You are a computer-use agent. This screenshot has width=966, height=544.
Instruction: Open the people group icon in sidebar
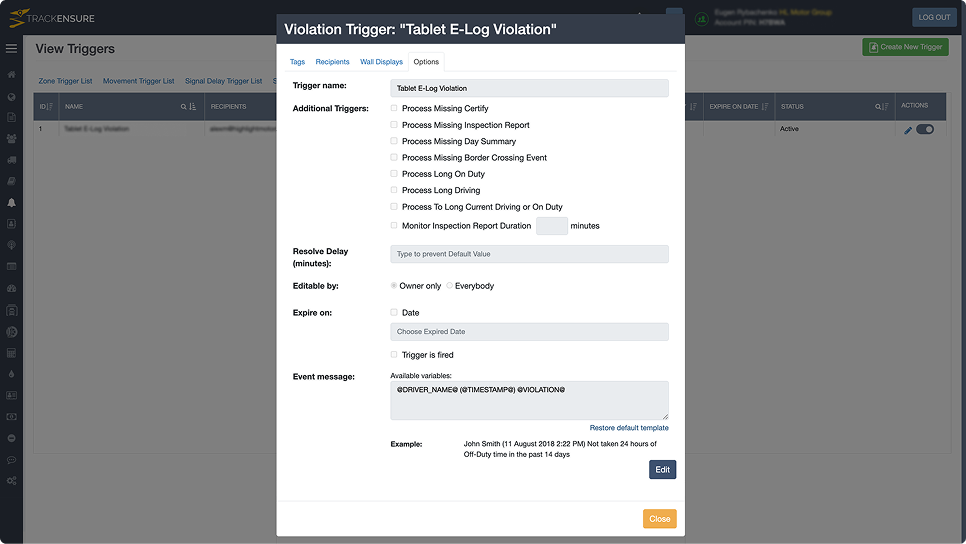click(11, 139)
